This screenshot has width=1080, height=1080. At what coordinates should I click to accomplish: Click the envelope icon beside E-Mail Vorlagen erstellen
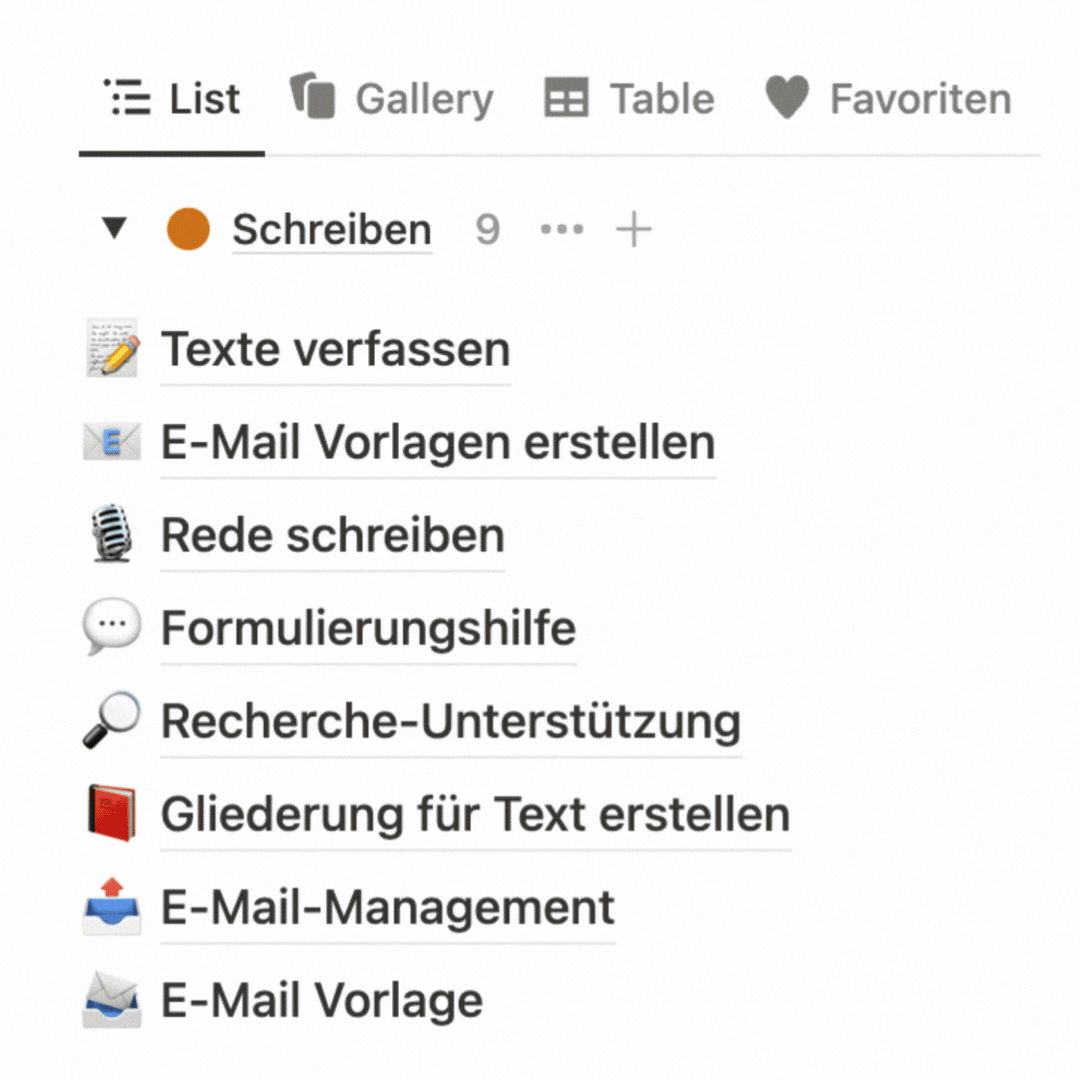pos(111,442)
